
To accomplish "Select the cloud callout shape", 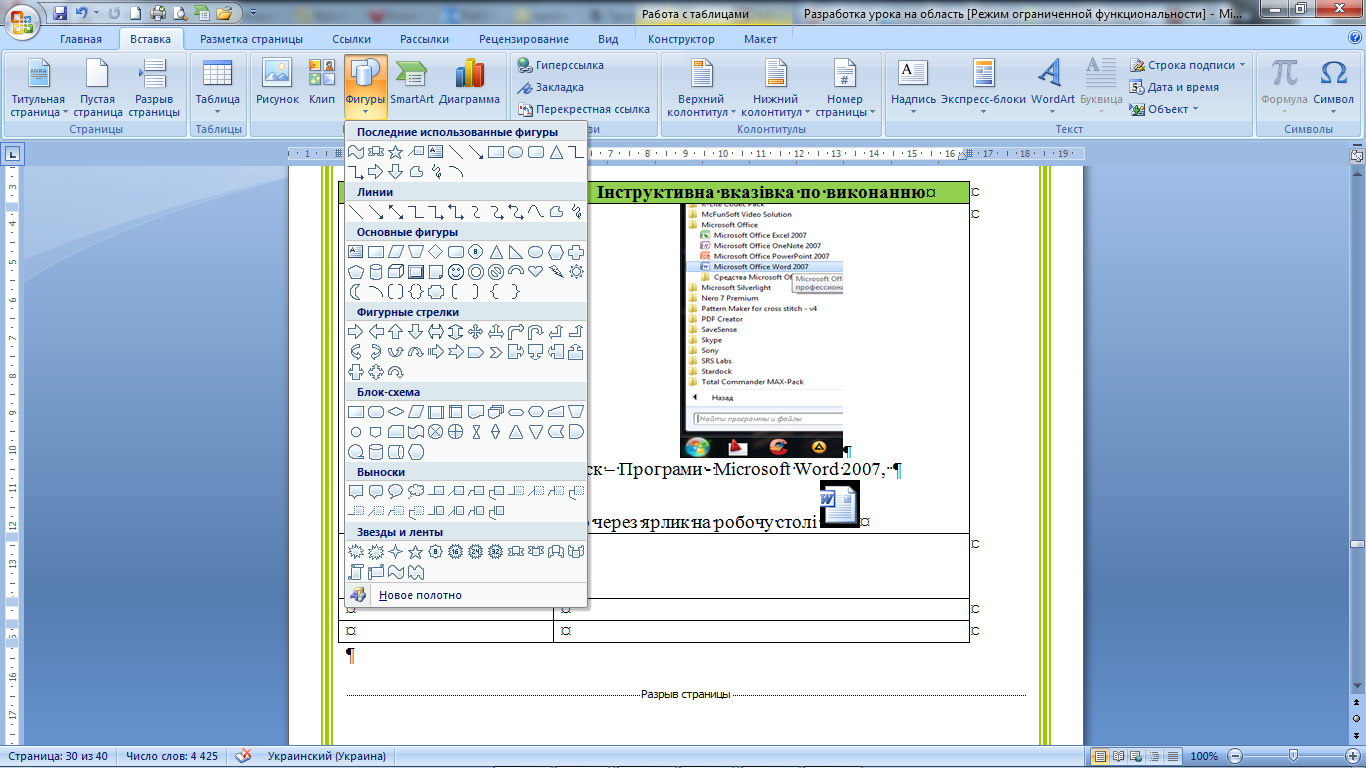I will (416, 491).
